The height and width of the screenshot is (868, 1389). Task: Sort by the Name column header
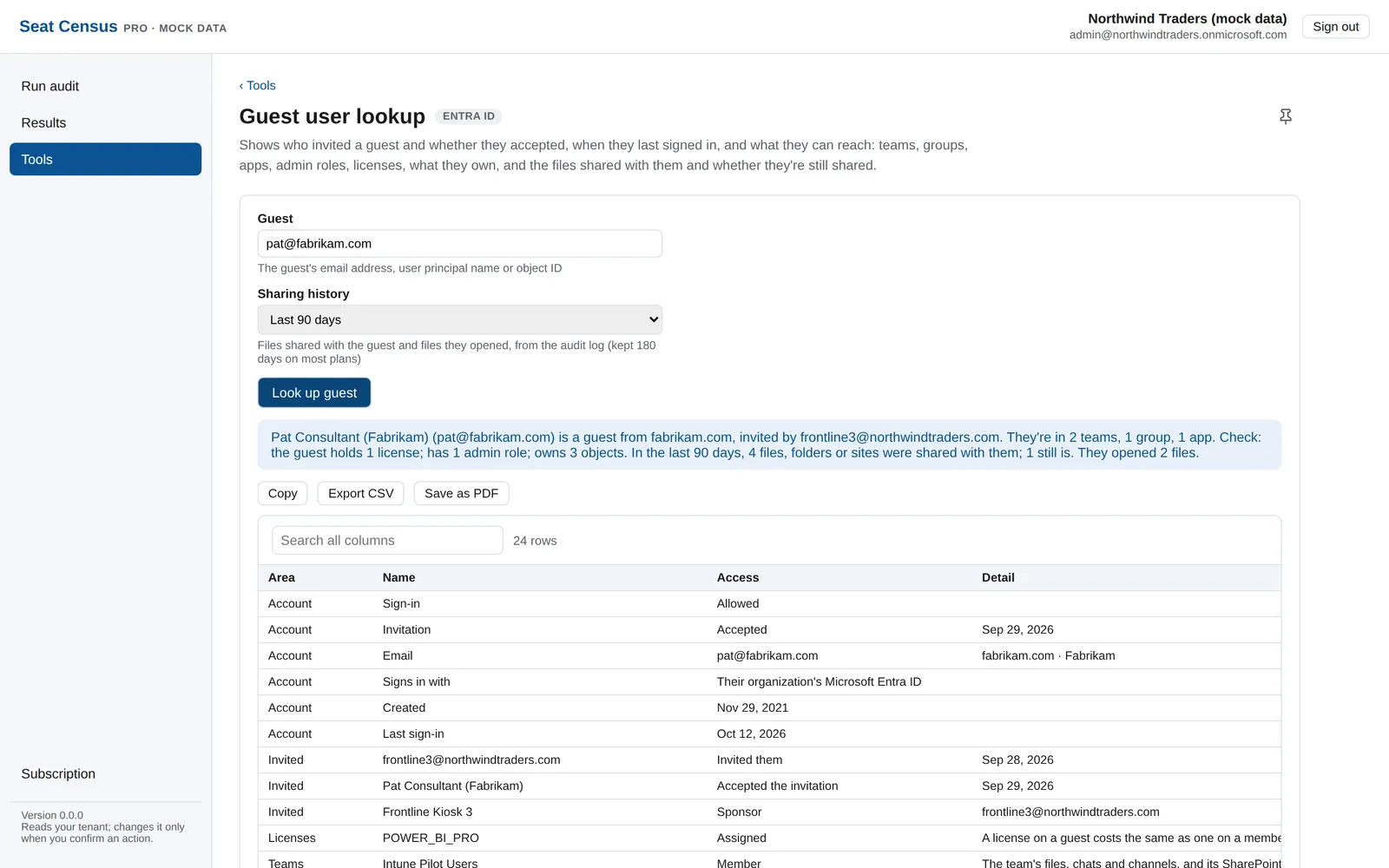398,577
